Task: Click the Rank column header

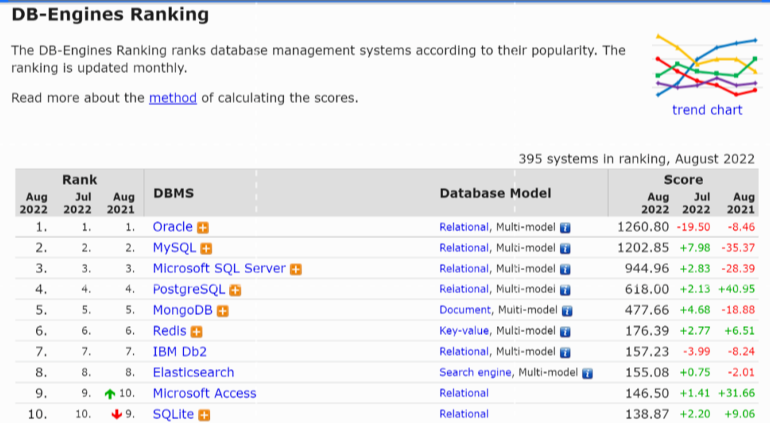Action: 80,180
